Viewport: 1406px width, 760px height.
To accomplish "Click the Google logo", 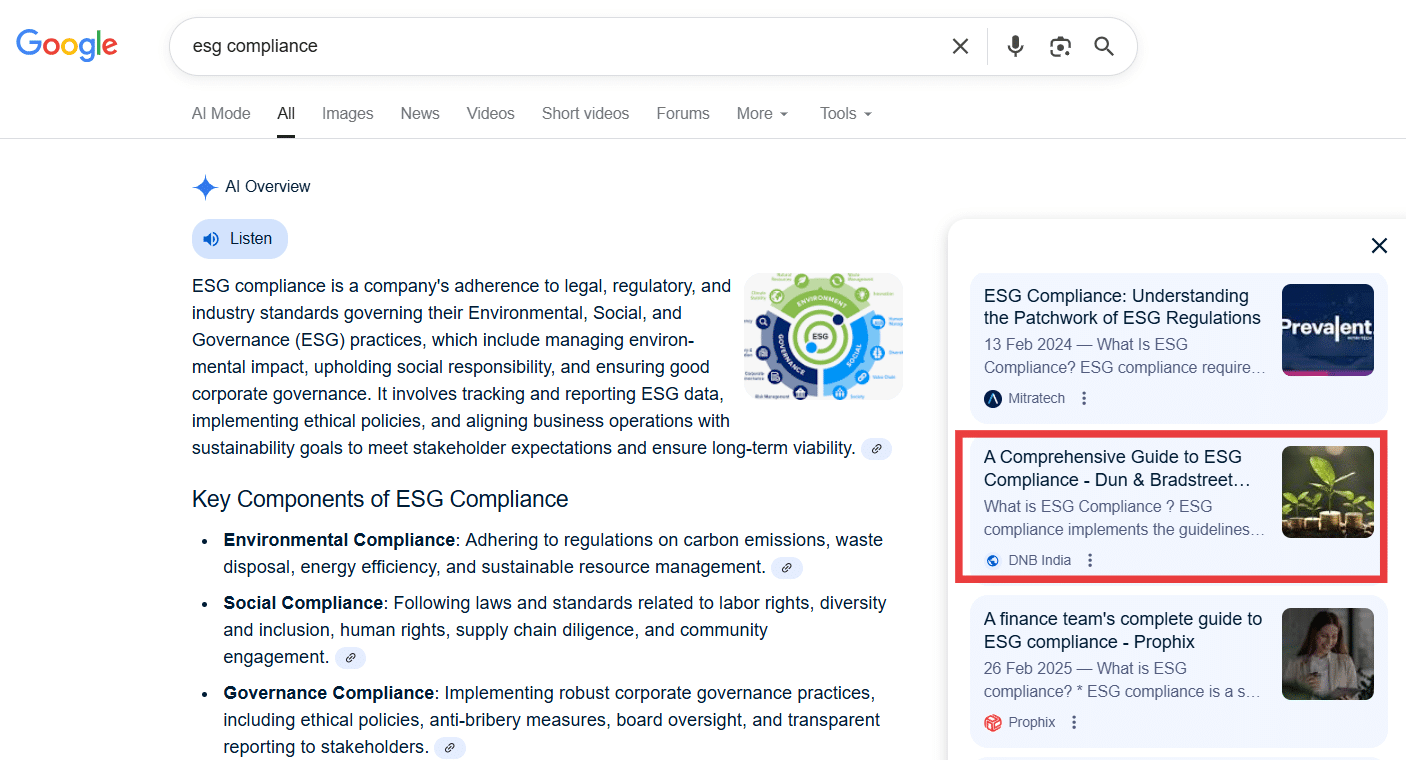I will [x=67, y=45].
